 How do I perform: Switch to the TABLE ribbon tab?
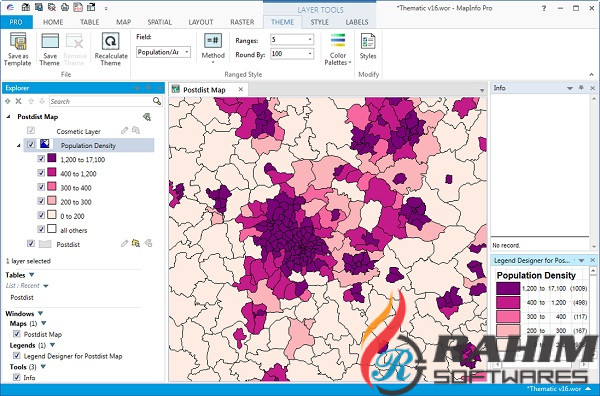click(90, 22)
